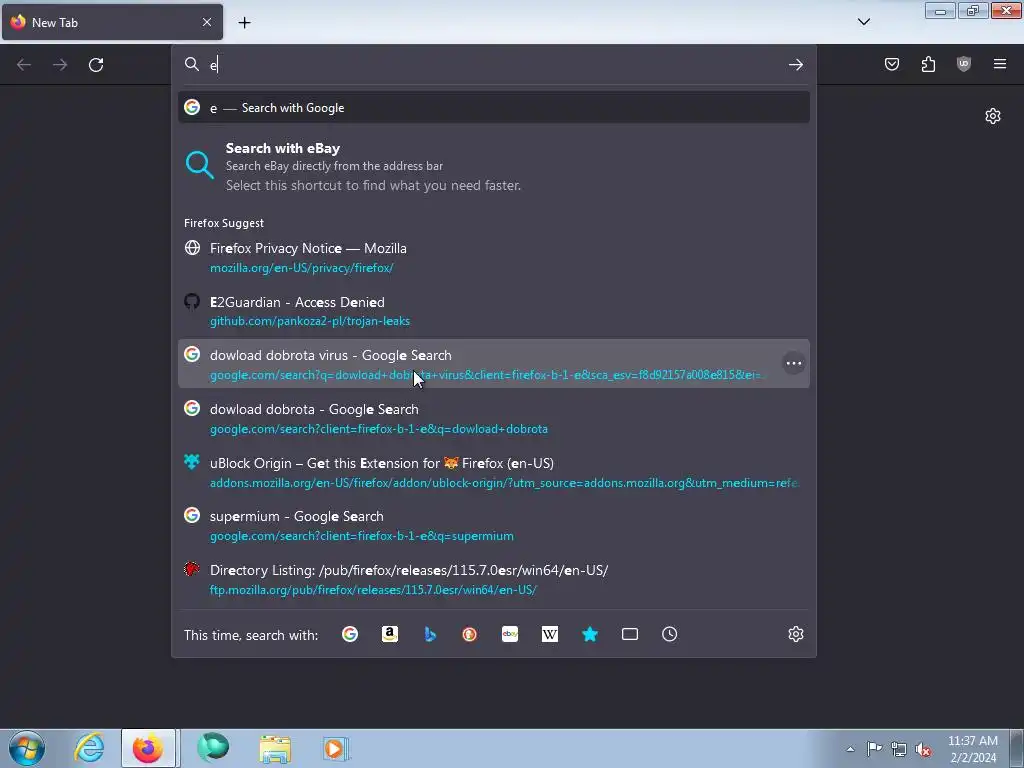Screen dimensions: 1024x768
Task: Open three-dot menu for dobrota virus result
Action: click(793, 363)
